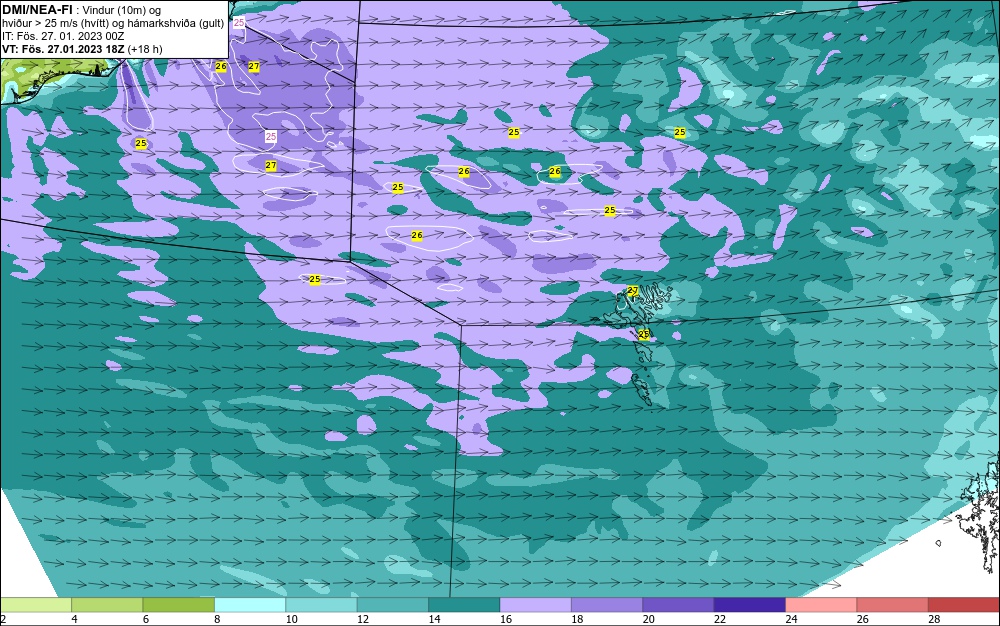Click the salmon 26–28 legend swatch
This screenshot has height=626, width=1000.
tap(893, 605)
